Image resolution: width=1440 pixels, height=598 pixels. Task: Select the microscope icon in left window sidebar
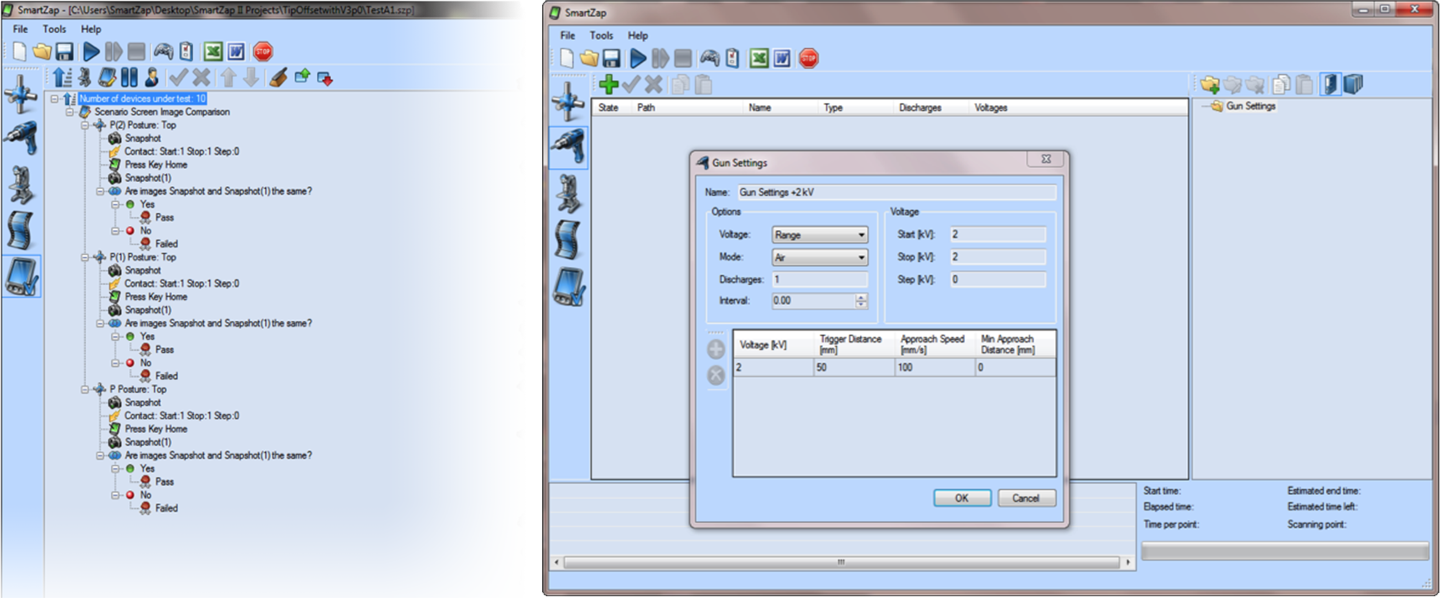[x=22, y=186]
